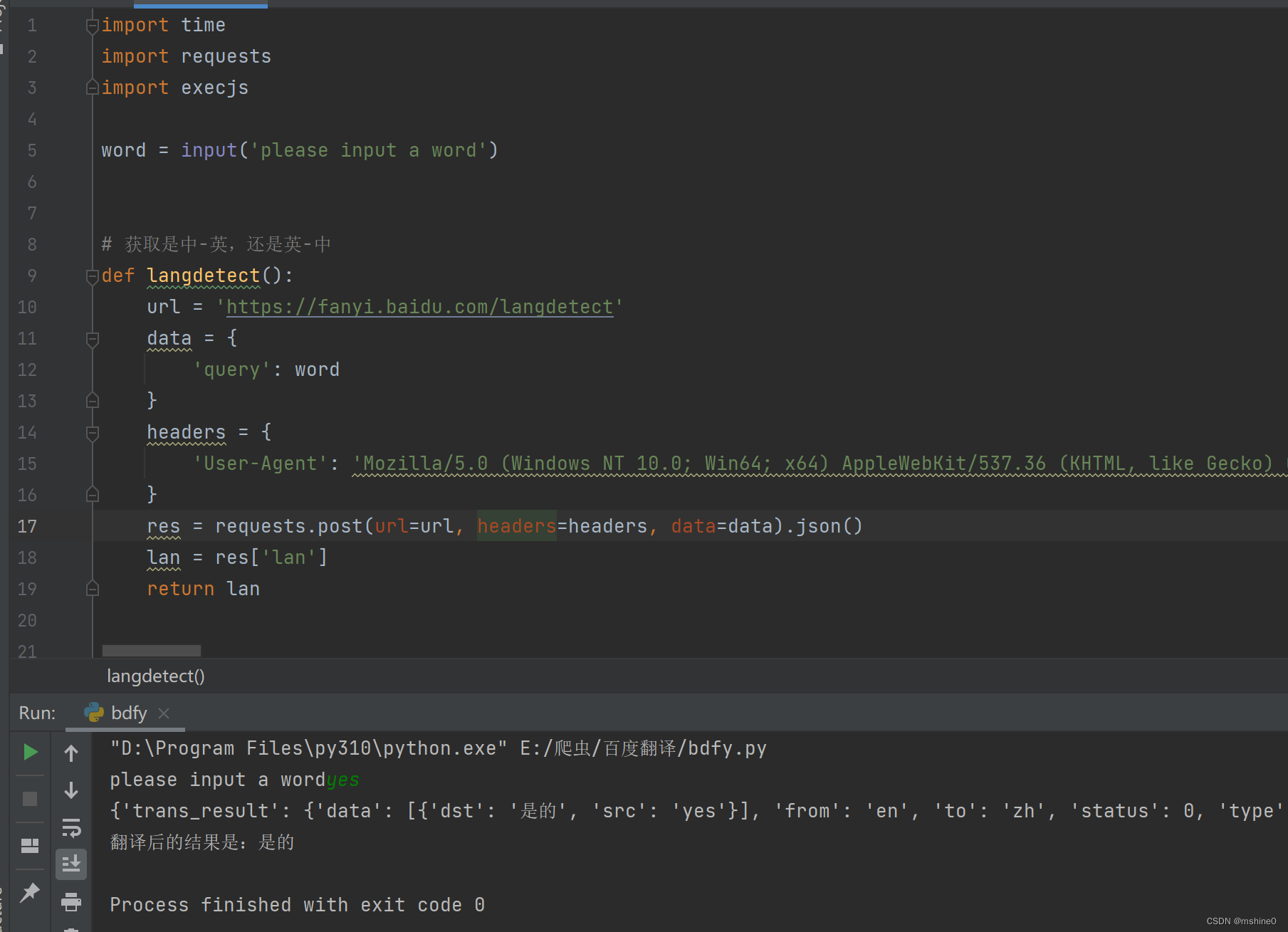Collapse the import block fold marker on line 1
The image size is (1288, 932).
tap(92, 26)
